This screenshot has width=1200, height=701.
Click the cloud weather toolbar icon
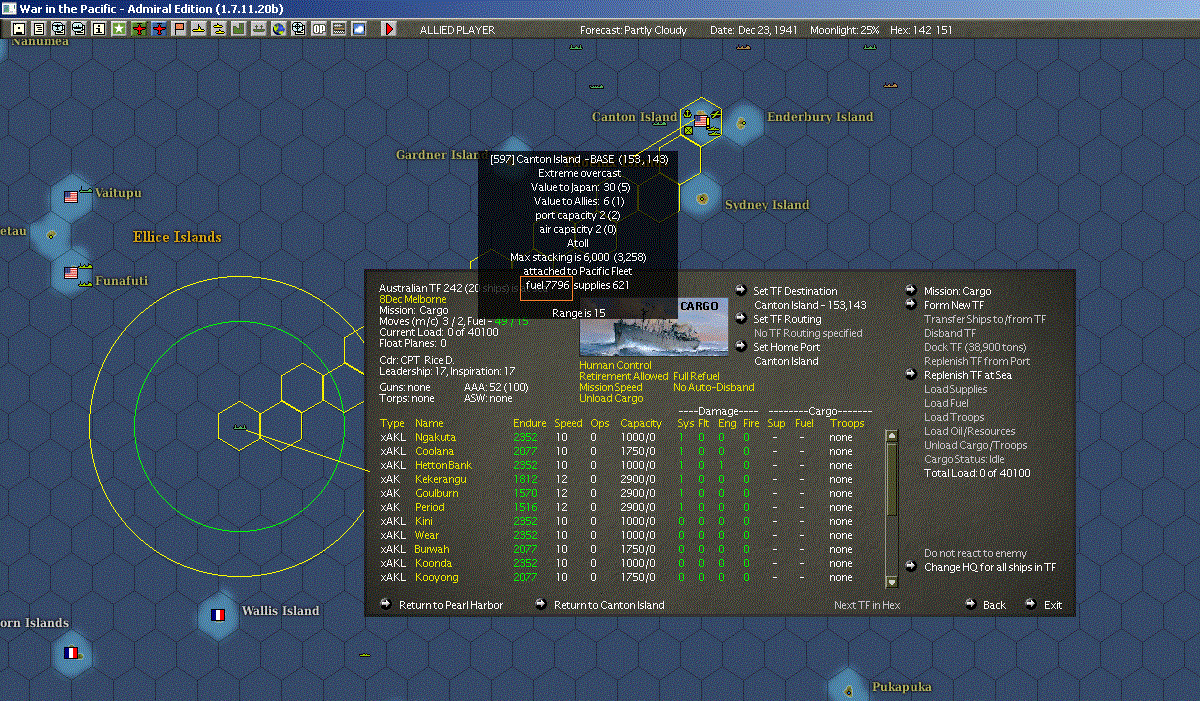click(x=359, y=29)
